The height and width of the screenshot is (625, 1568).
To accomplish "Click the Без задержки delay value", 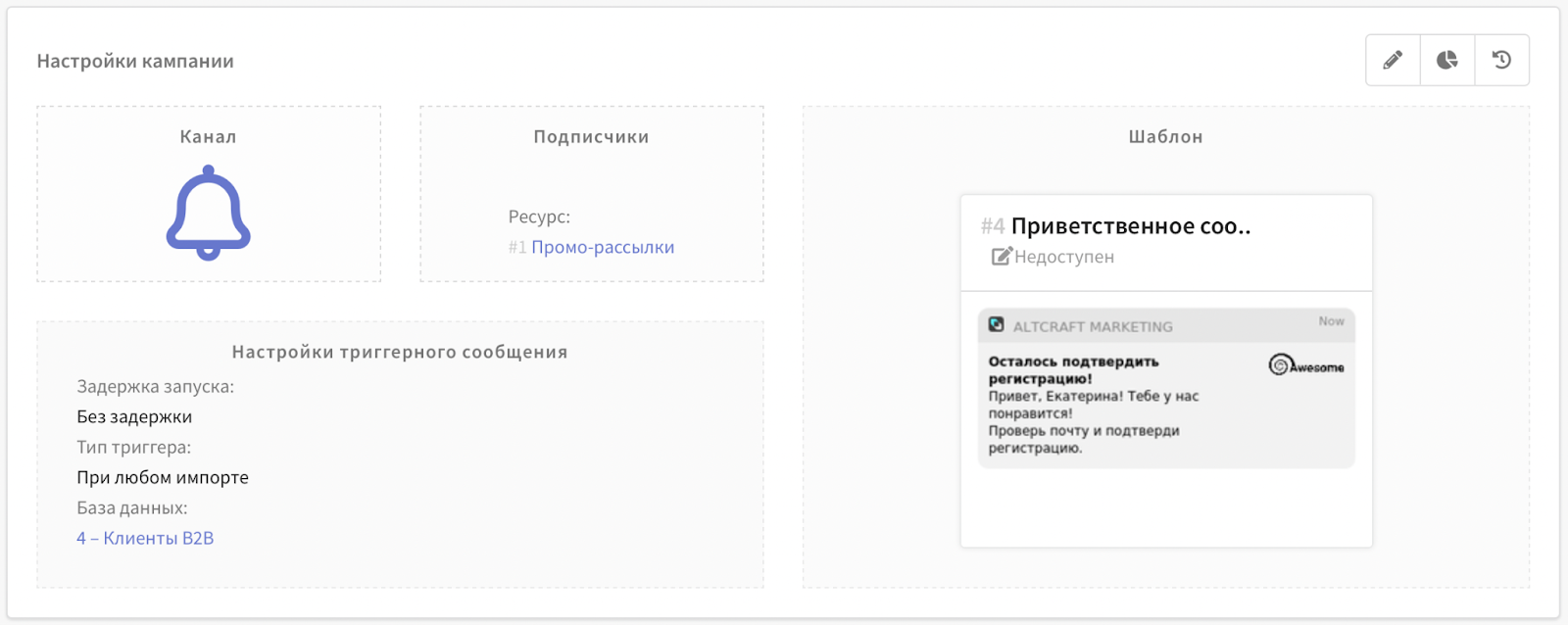I will (x=134, y=416).
